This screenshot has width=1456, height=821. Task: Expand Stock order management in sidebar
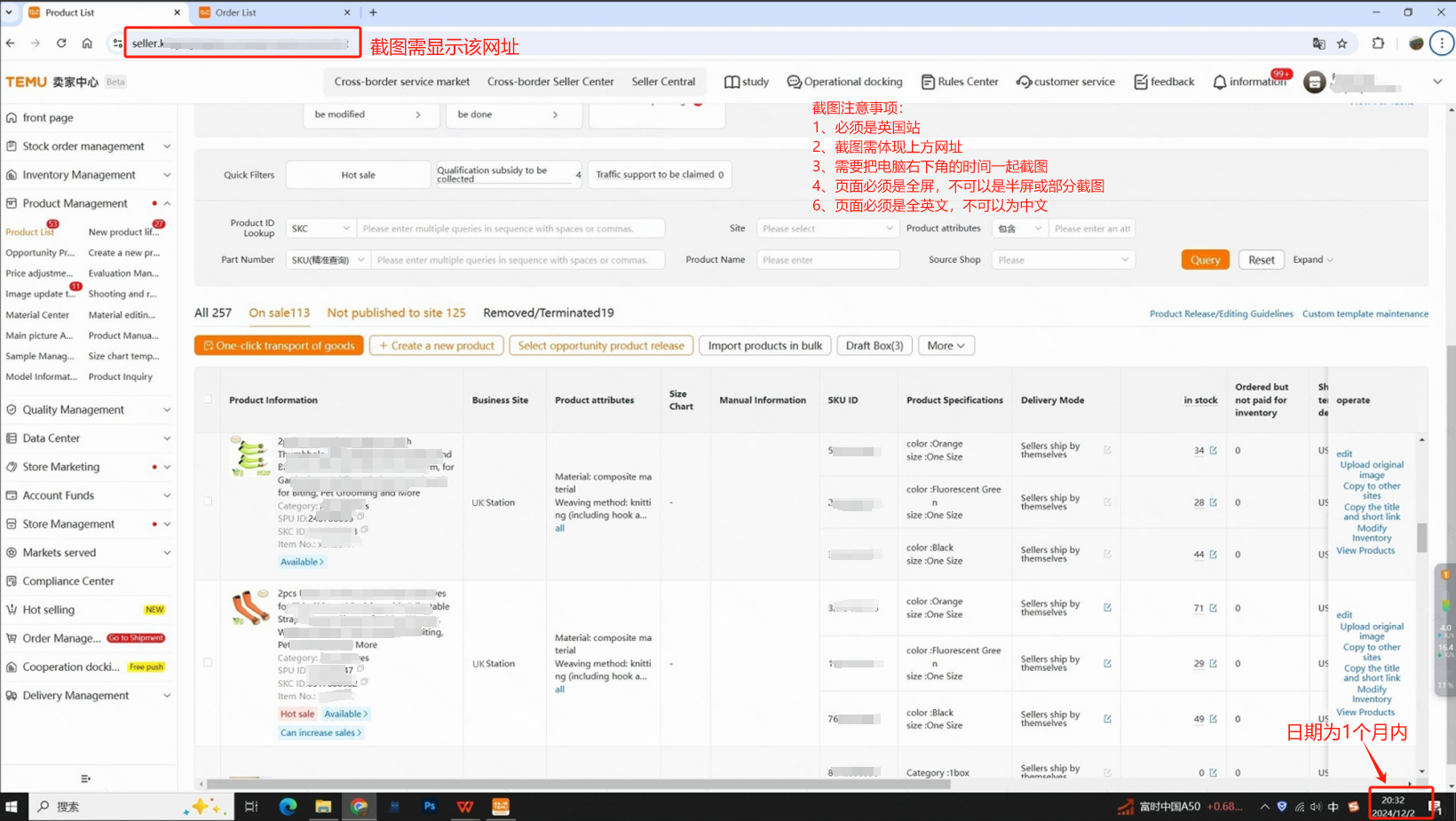pos(87,146)
